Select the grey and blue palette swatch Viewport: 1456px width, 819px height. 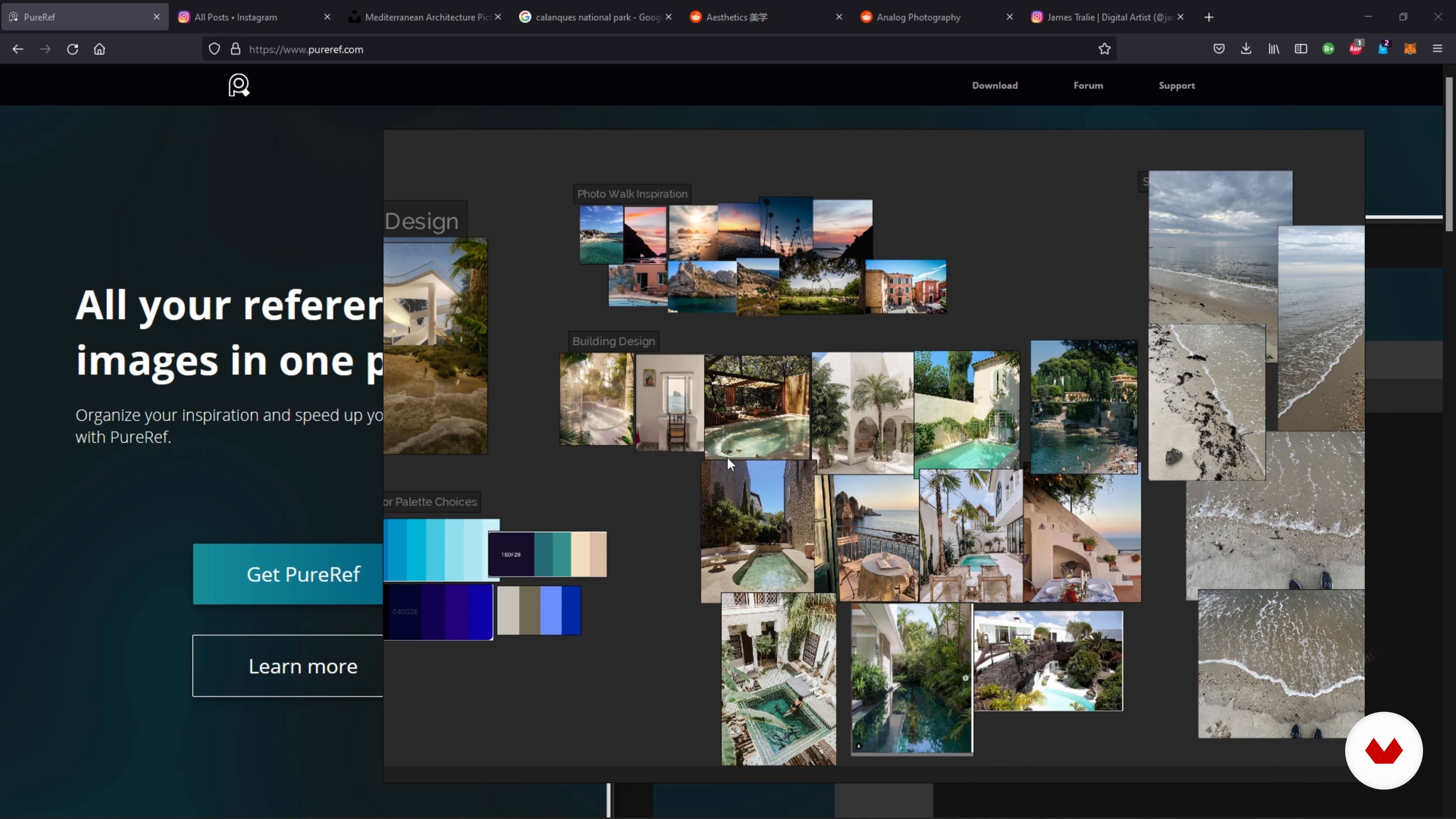pyautogui.click(x=539, y=610)
